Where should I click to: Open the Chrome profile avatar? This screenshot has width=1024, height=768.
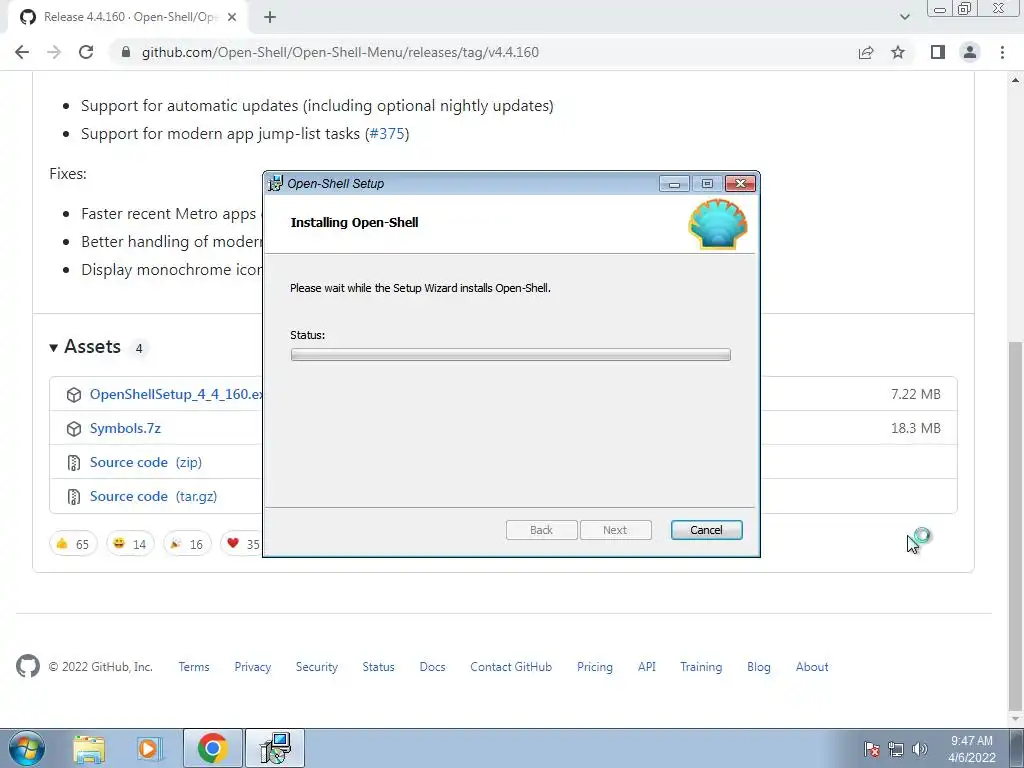click(970, 52)
